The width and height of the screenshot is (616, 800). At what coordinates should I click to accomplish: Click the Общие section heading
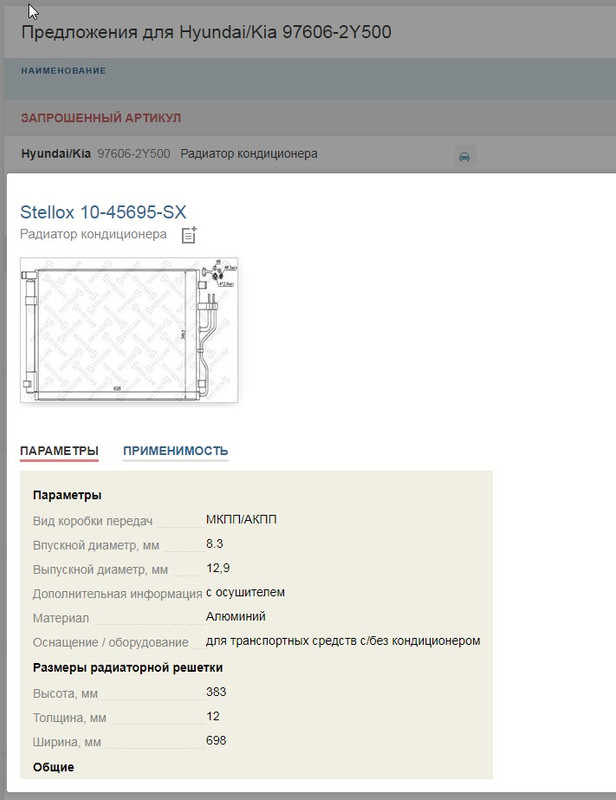(x=54, y=767)
